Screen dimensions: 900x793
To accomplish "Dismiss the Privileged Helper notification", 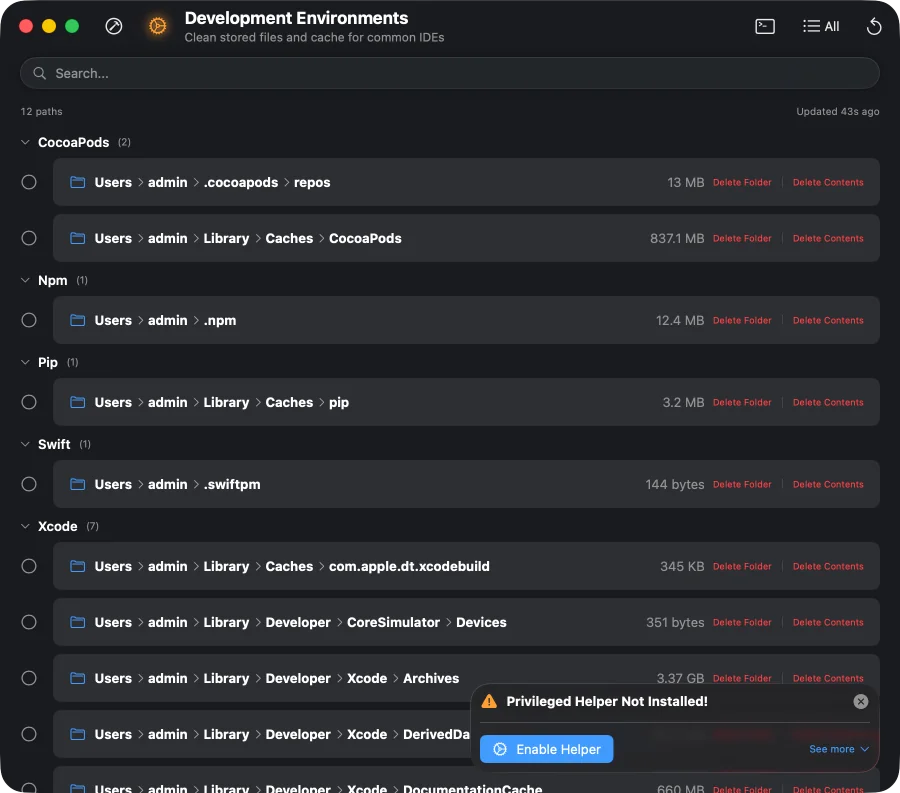I will tap(860, 701).
